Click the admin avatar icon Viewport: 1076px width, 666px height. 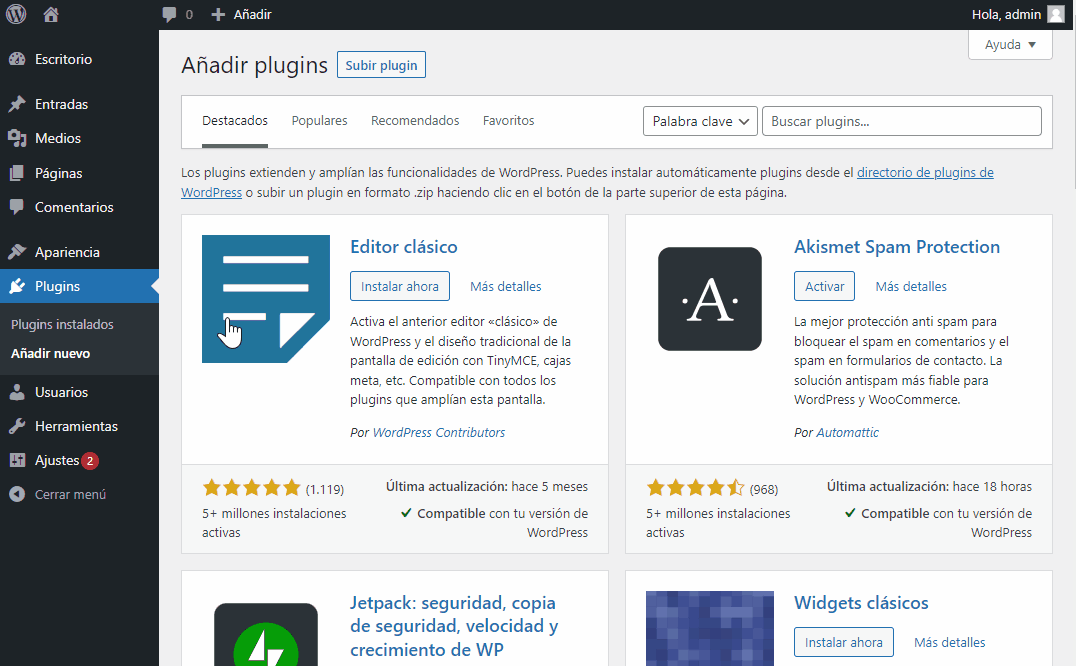pos(1055,14)
